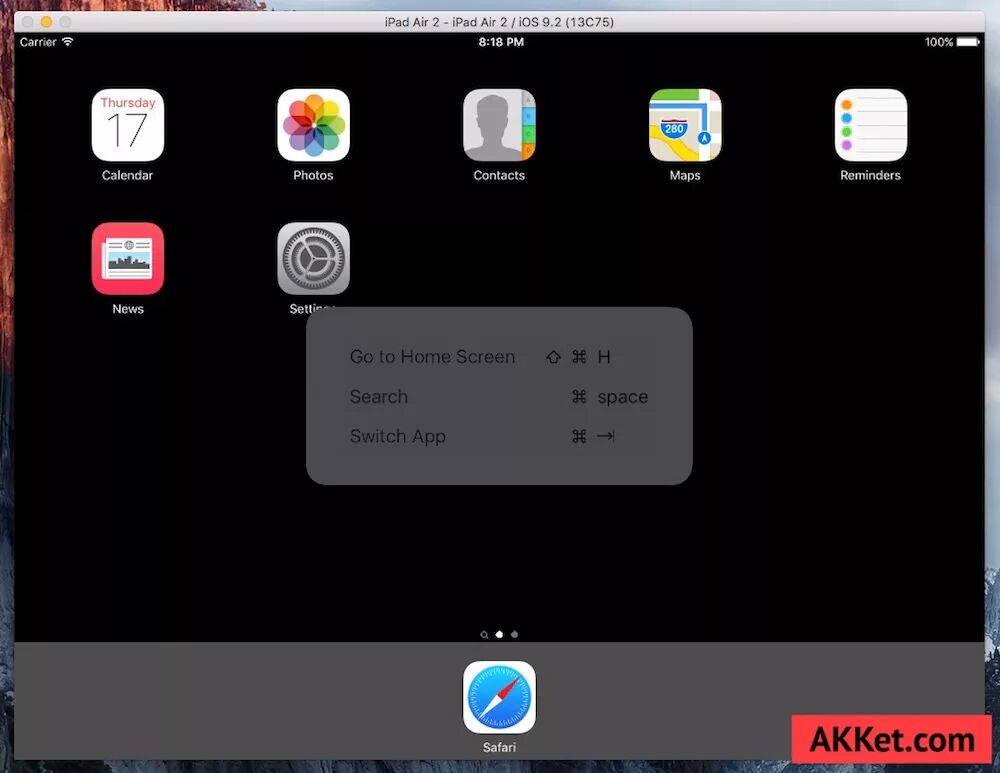Click the 8:18 PM clock

pos(501,42)
